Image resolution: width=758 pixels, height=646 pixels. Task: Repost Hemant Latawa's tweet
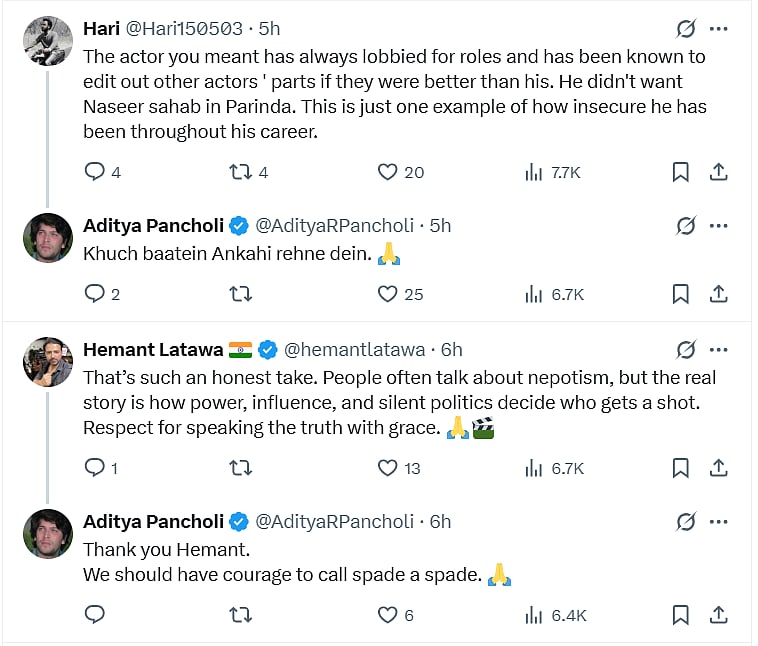[x=240, y=467]
